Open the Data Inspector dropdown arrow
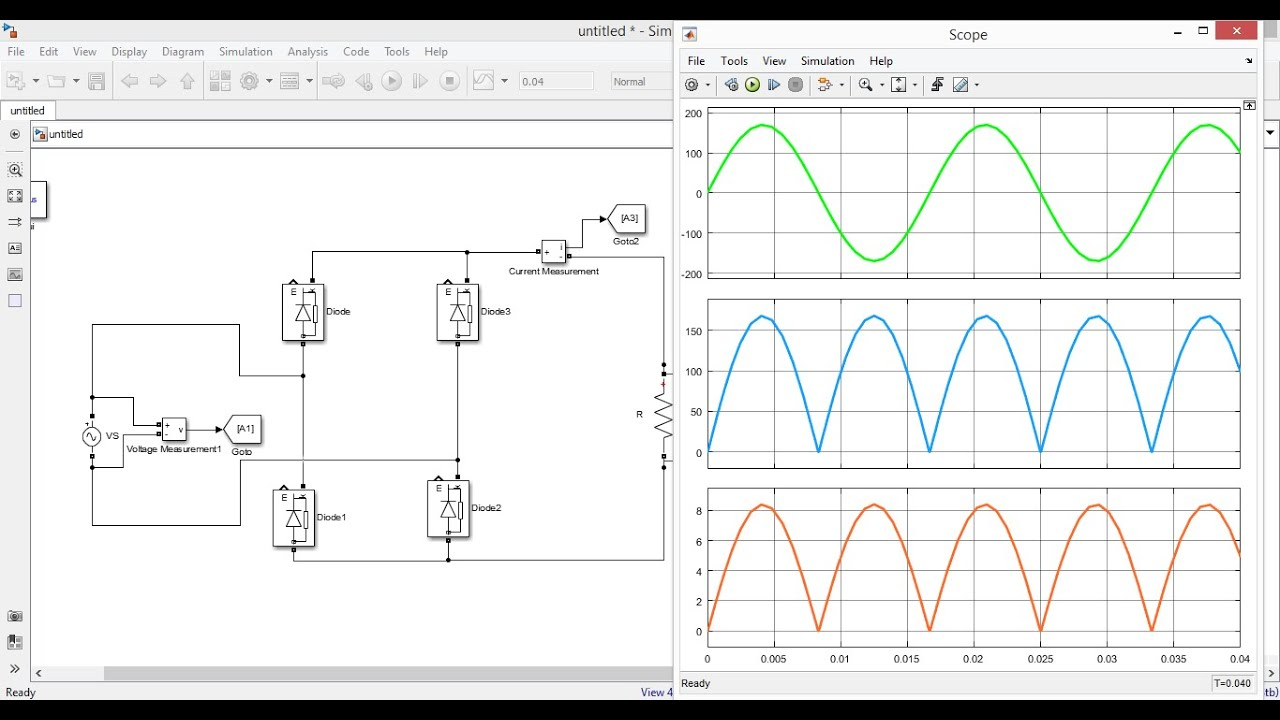This screenshot has width=1280, height=720. click(504, 81)
